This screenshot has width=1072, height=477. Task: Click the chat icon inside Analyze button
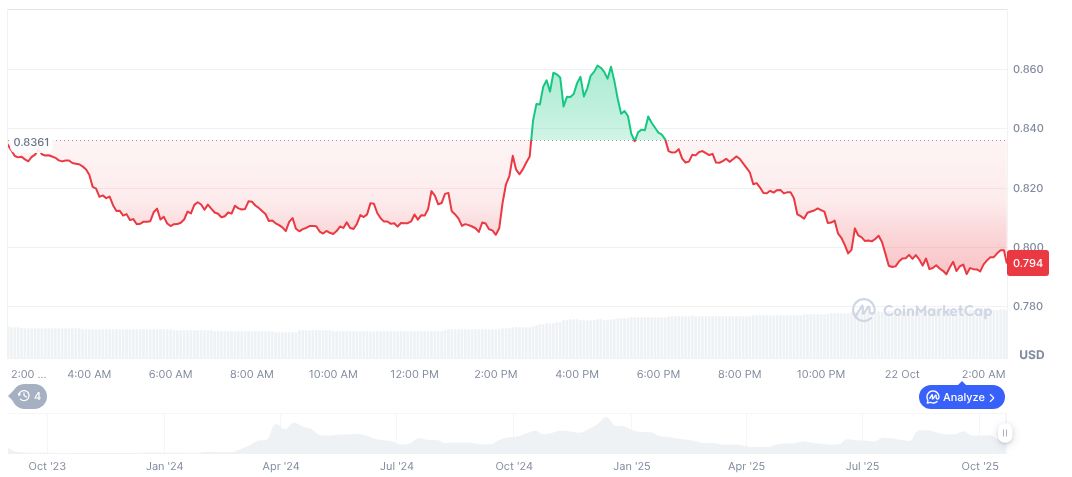pos(933,397)
